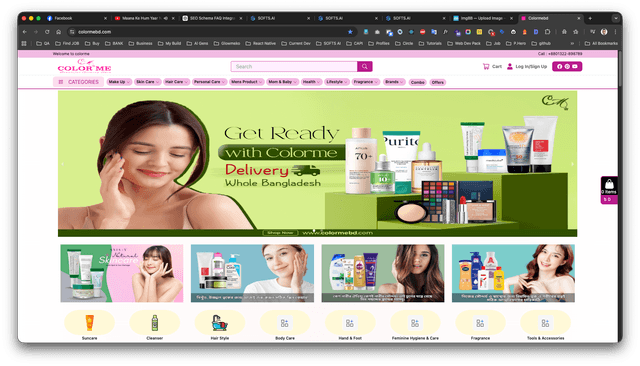The height and width of the screenshot is (366, 640).
Task: Open the Offers link in navigation
Action: [438, 82]
